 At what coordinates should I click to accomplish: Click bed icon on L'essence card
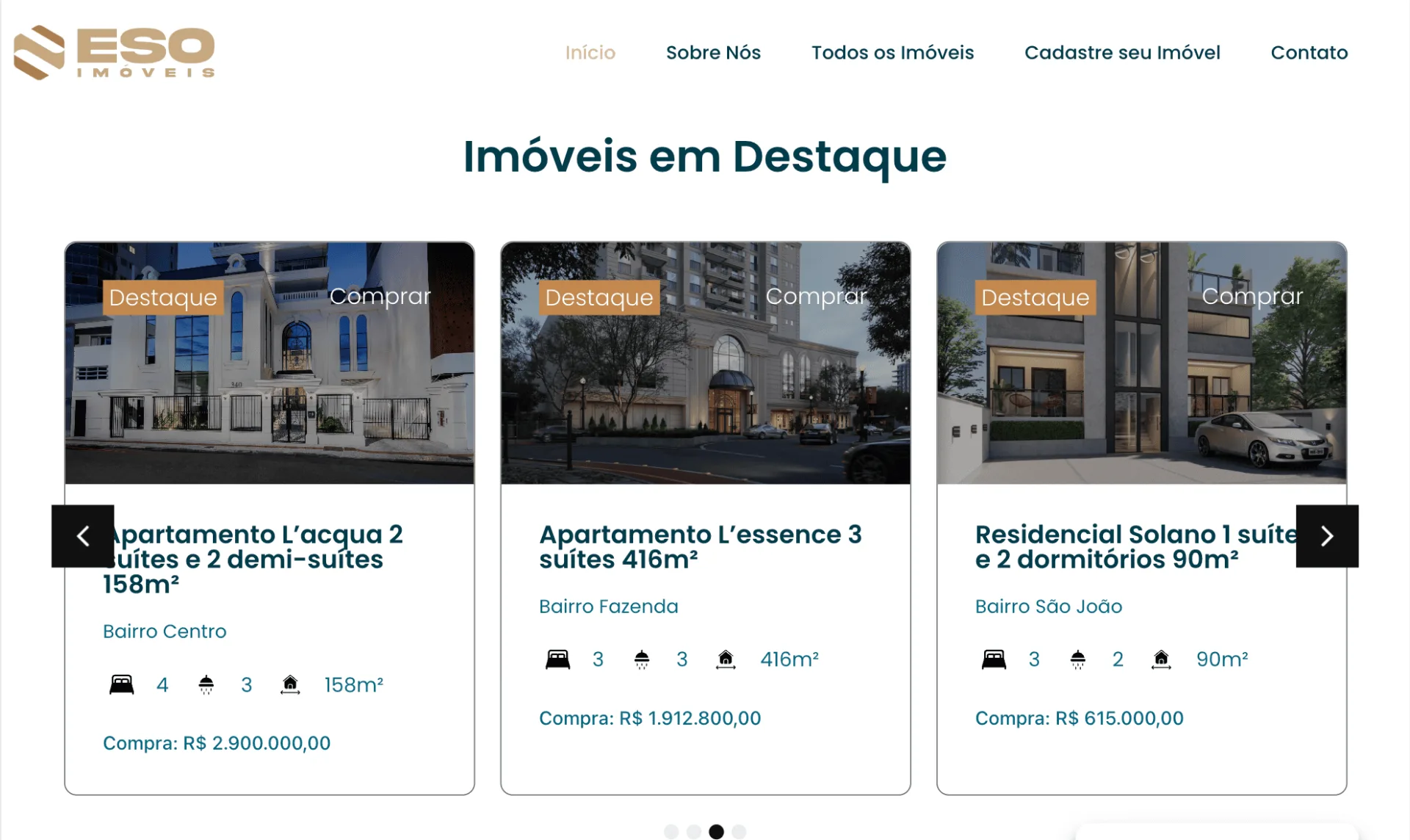point(558,659)
